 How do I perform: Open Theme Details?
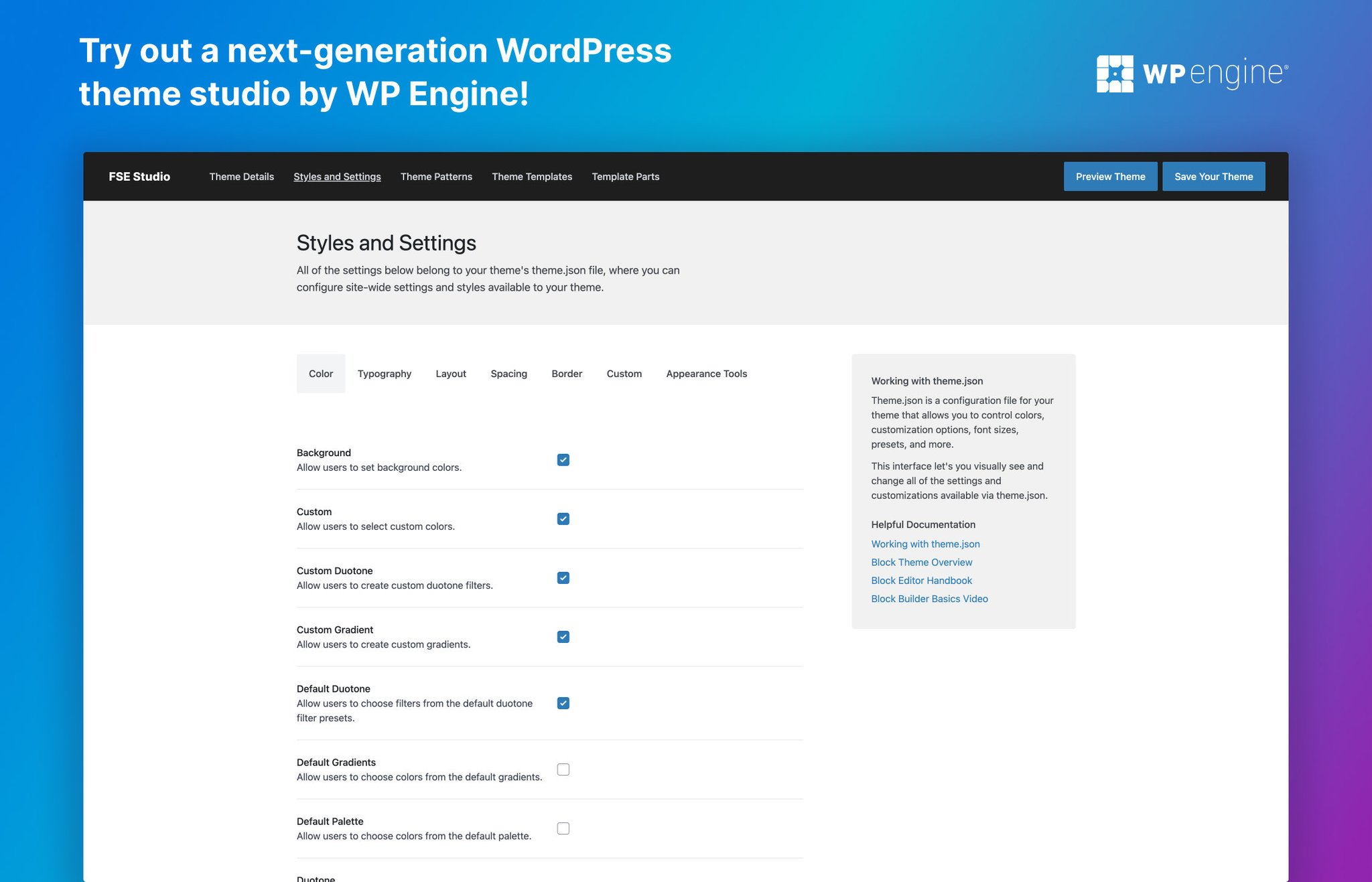pos(241,176)
